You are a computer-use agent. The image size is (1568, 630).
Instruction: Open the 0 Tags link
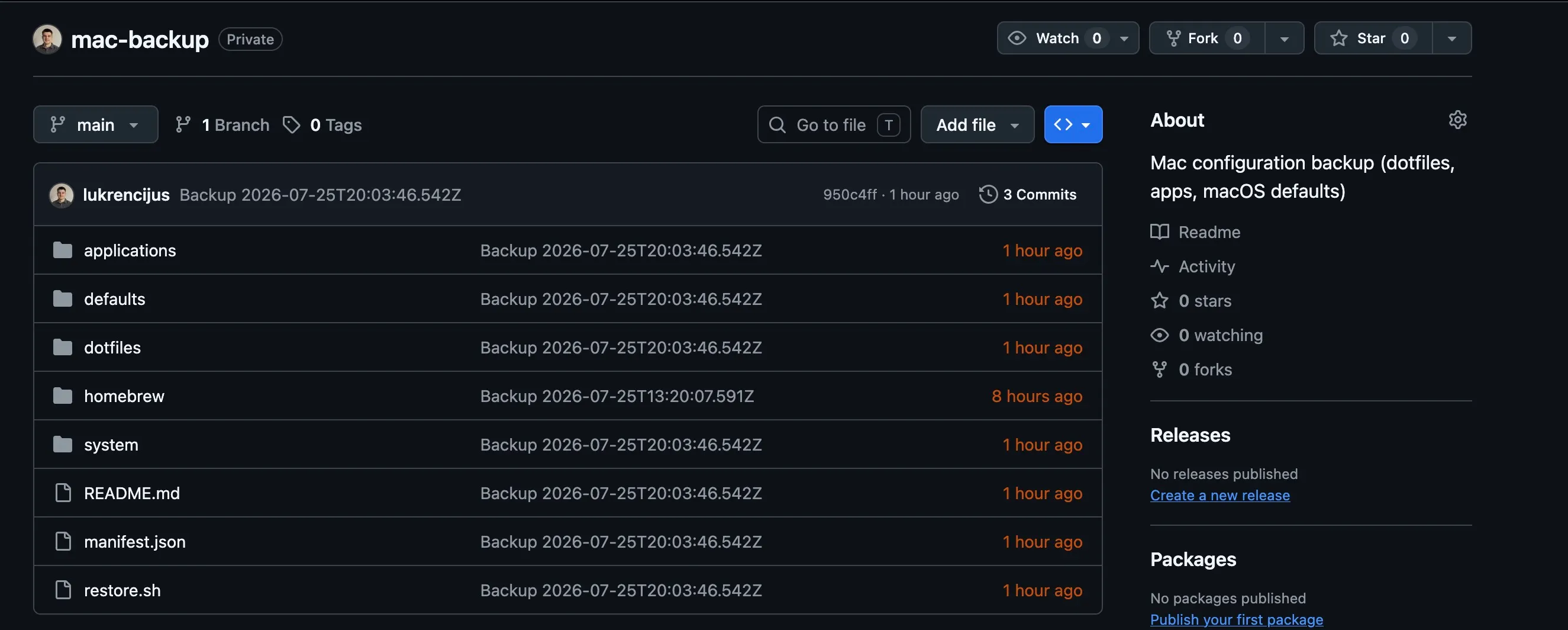(322, 125)
